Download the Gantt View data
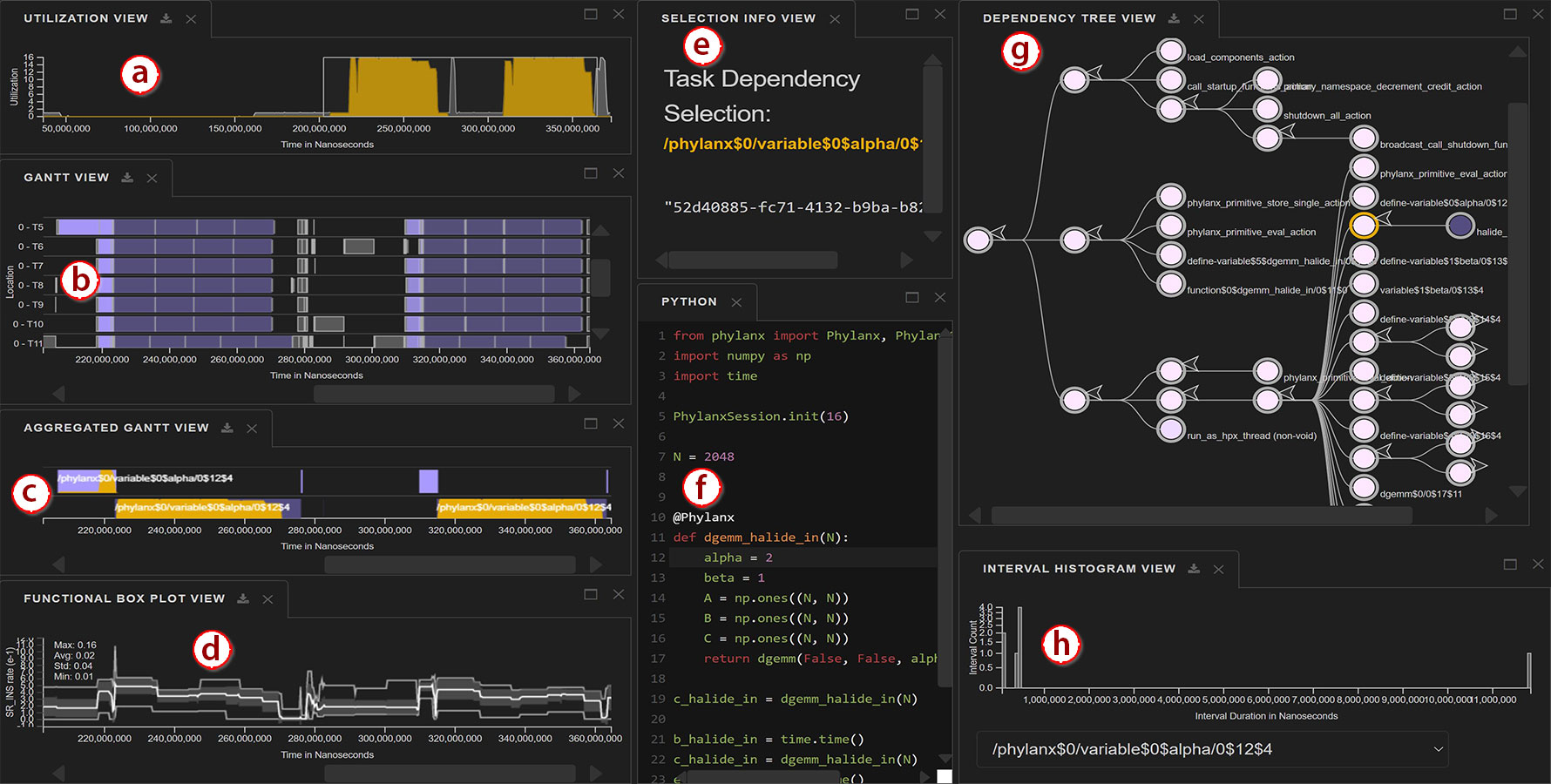Viewport: 1551px width, 784px height. click(x=127, y=178)
